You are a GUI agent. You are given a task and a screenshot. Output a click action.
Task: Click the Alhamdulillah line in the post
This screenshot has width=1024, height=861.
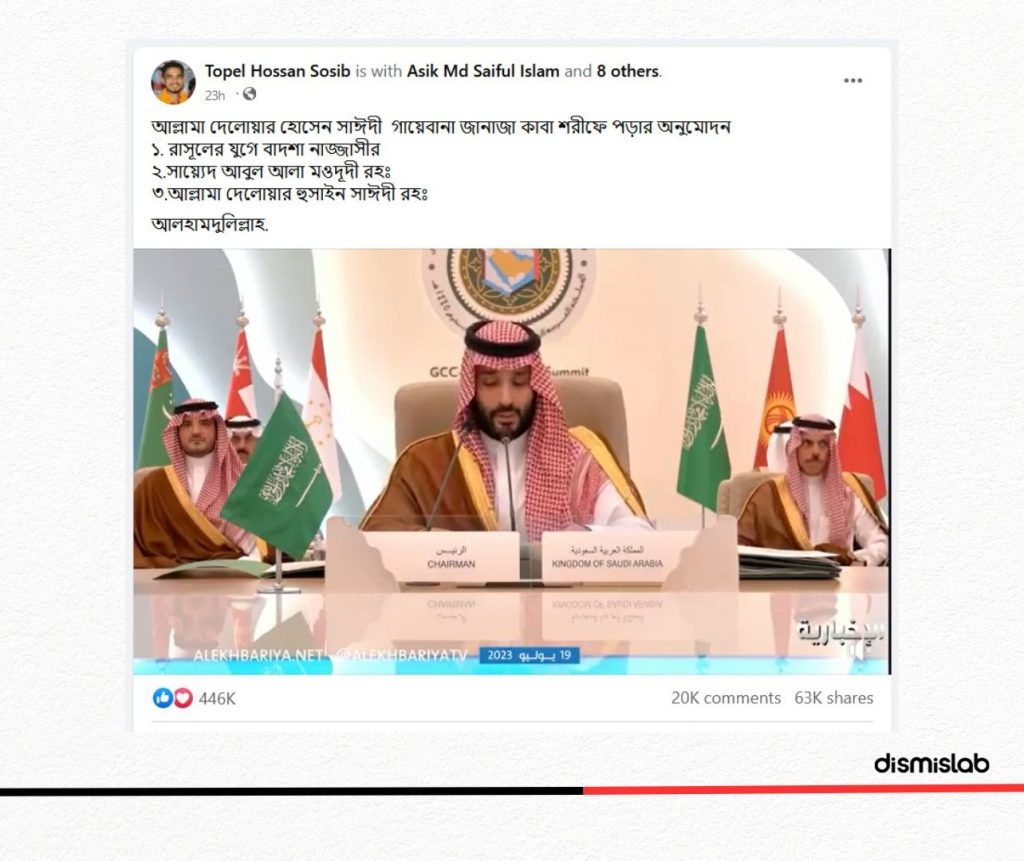[x=210, y=224]
